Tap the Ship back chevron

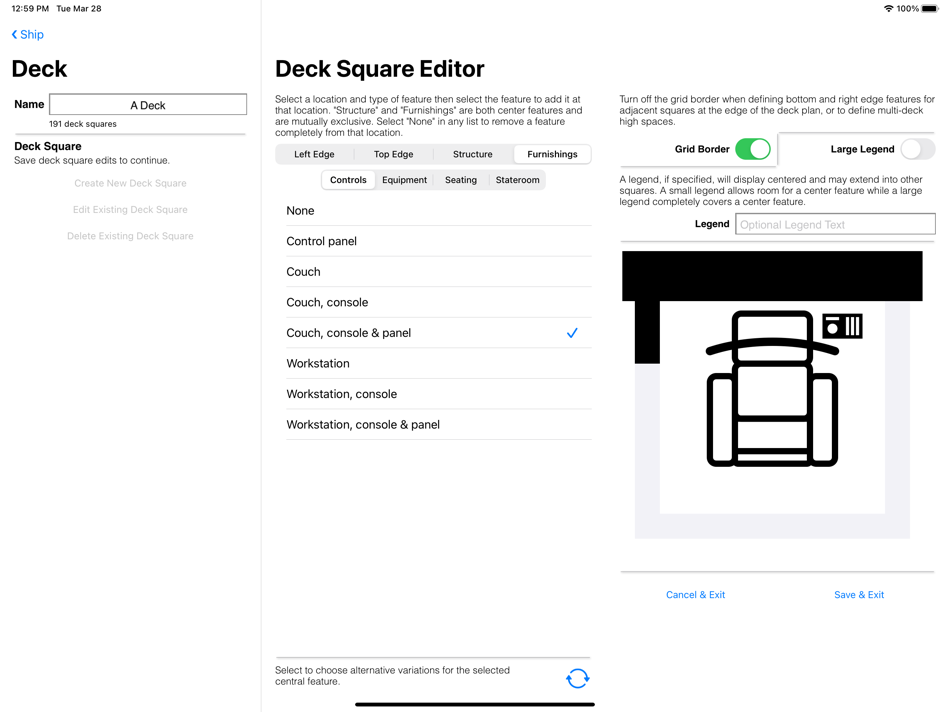tap(15, 35)
